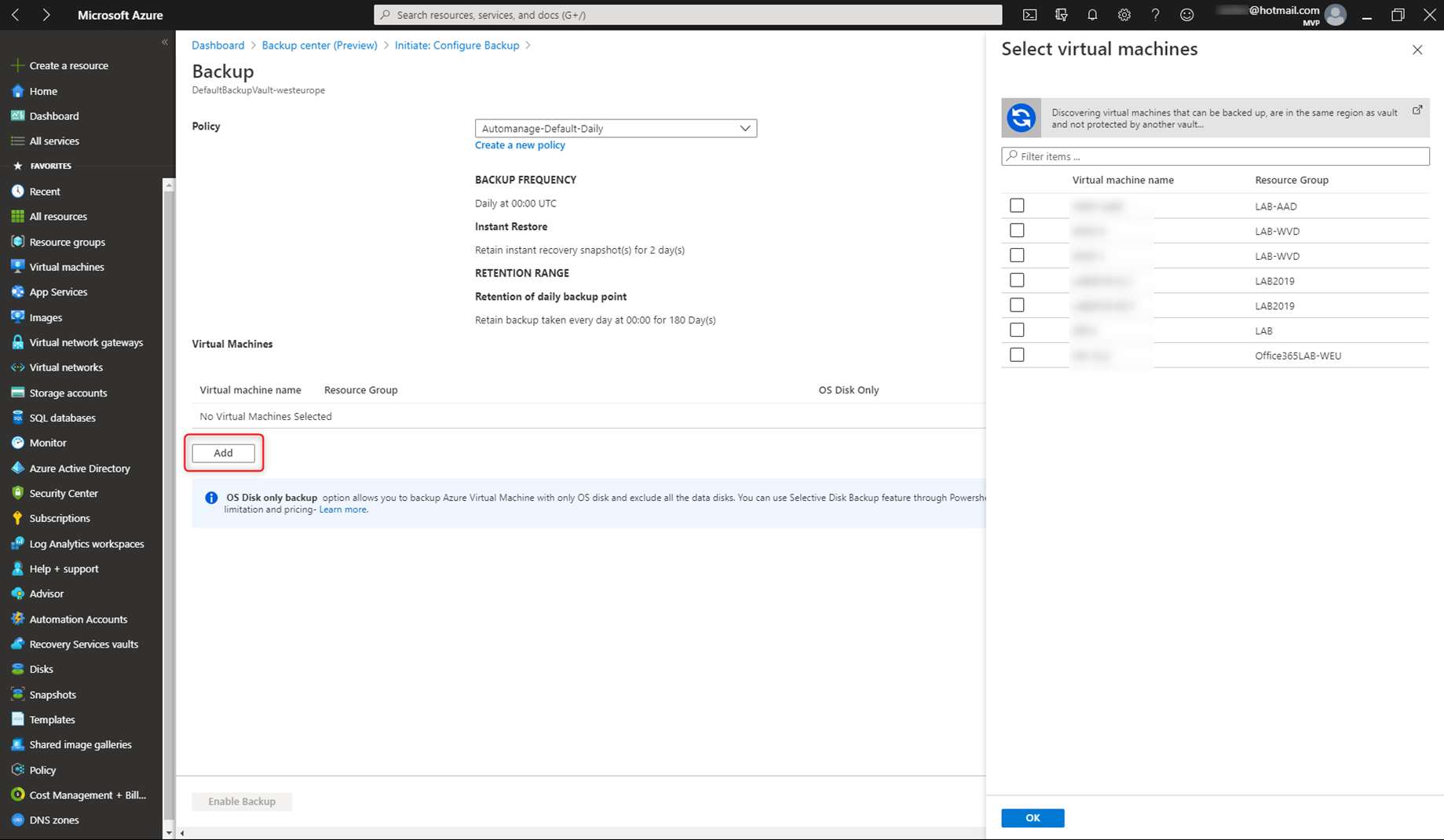1444x840 pixels.
Task: Click the refresh discovery icon in Select virtual machines
Action: pyautogui.click(x=1022, y=118)
